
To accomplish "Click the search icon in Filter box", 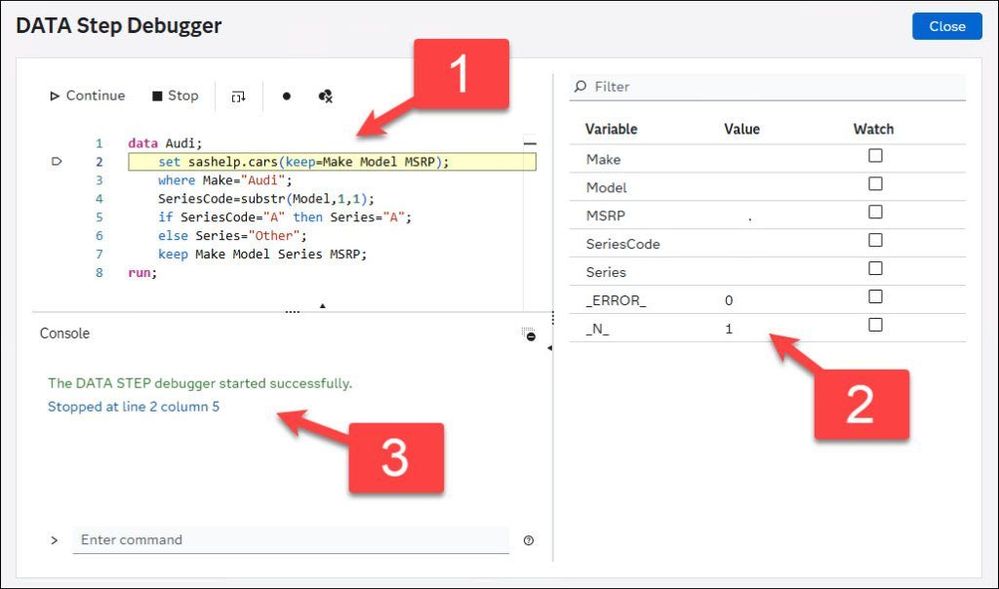I will [580, 86].
